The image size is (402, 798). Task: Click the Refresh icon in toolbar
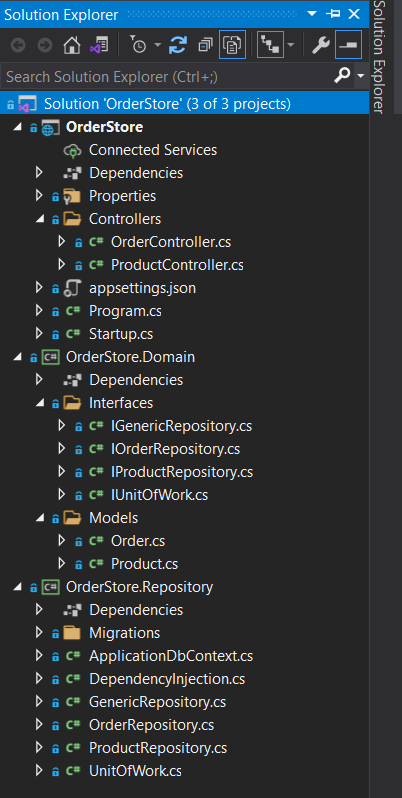[178, 46]
